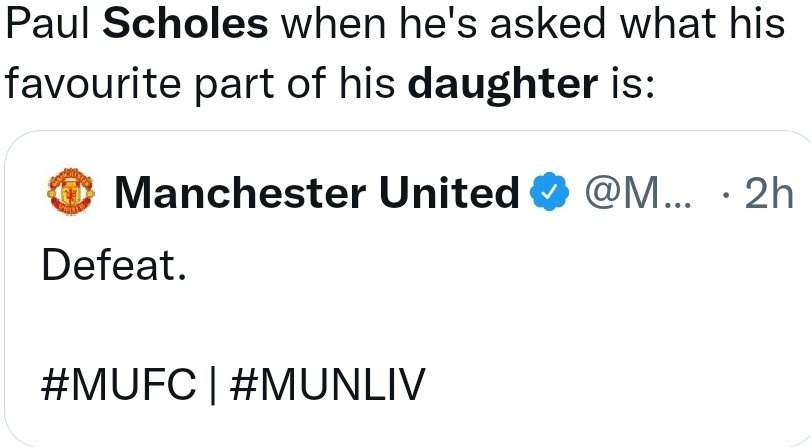Click the dot separator before 2h
811x447 pixels.
[725, 193]
